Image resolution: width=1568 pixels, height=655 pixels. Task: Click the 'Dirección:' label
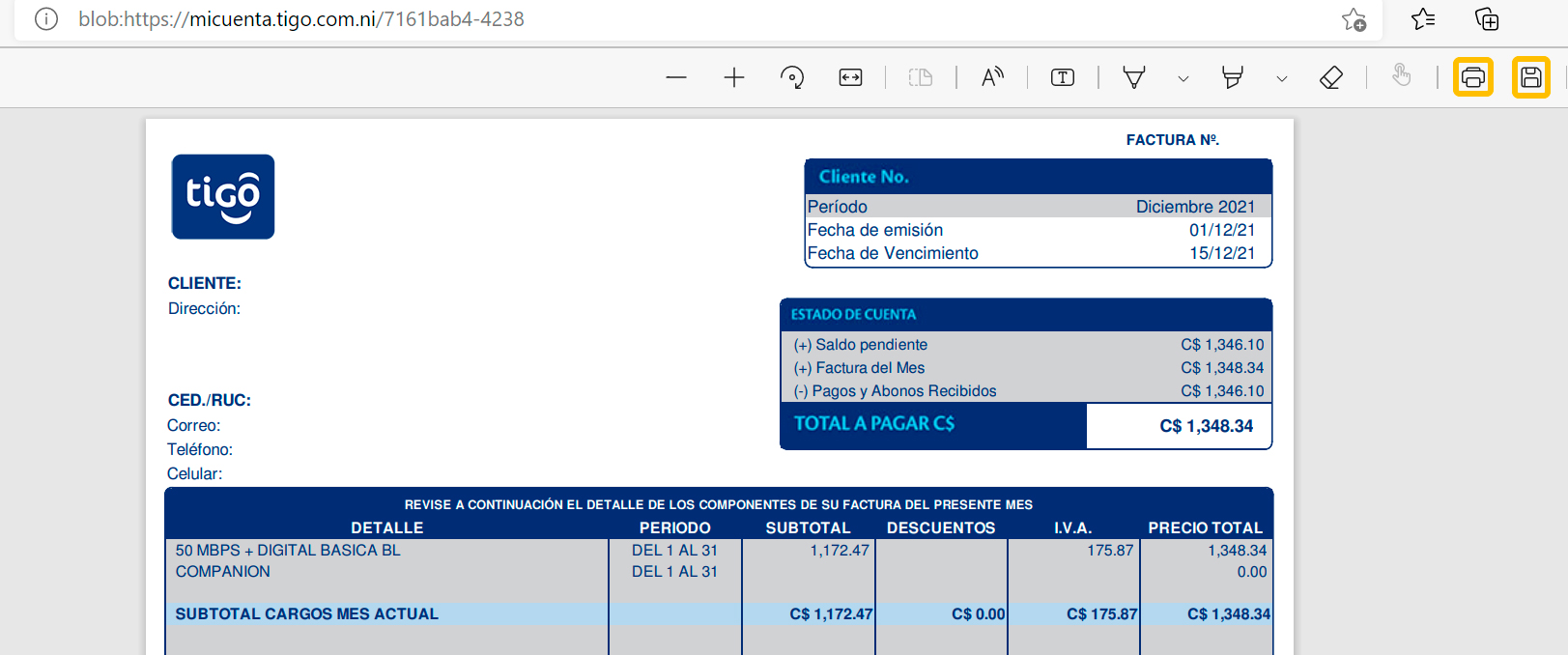pyautogui.click(x=204, y=308)
